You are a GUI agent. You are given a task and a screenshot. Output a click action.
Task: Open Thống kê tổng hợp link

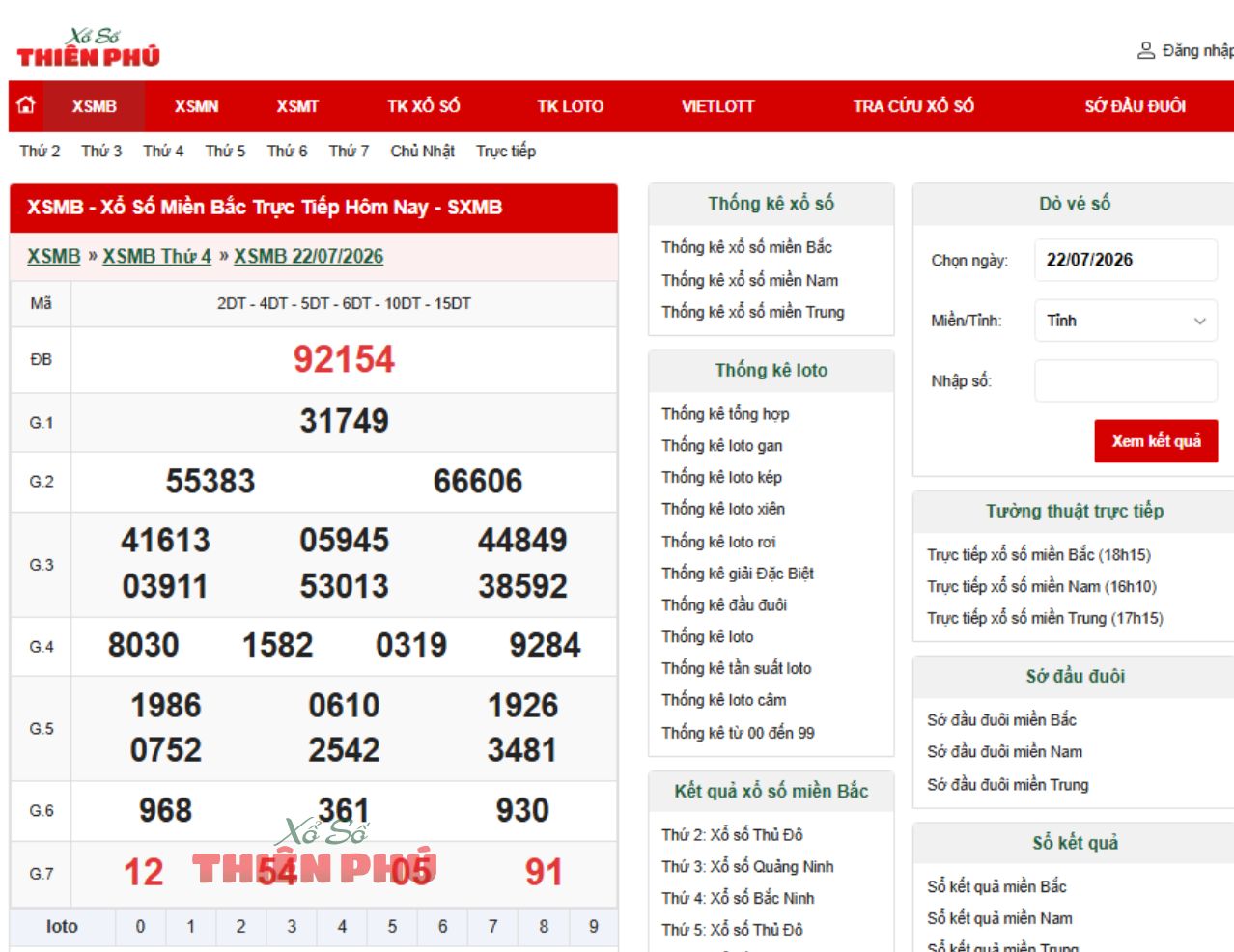725,414
